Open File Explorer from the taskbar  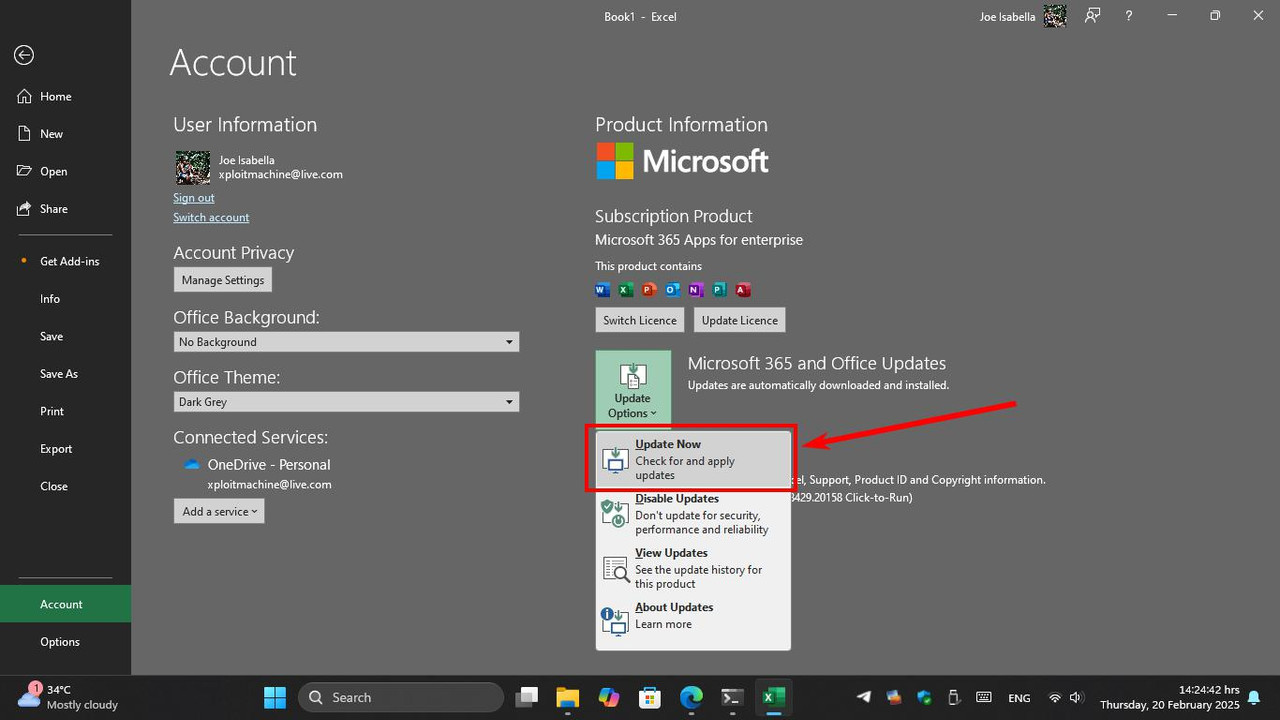tap(567, 697)
